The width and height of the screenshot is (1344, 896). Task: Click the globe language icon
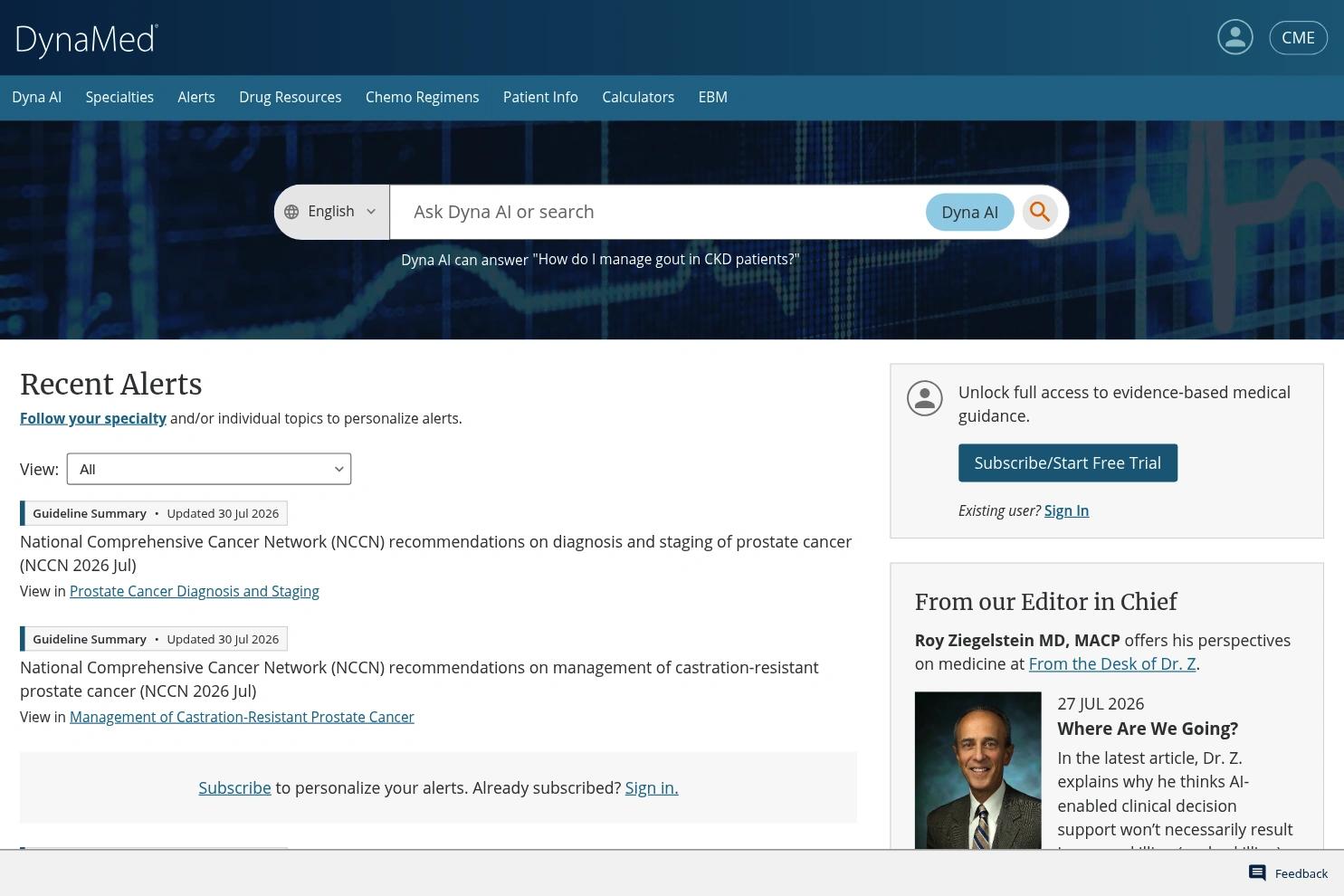point(291,212)
